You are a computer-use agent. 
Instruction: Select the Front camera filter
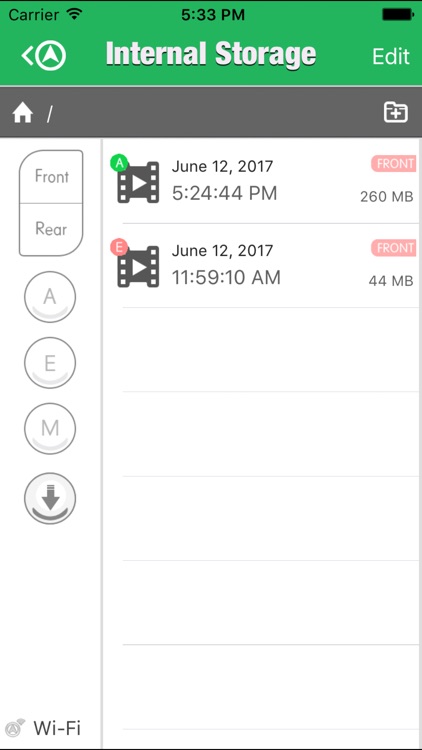click(x=51, y=176)
